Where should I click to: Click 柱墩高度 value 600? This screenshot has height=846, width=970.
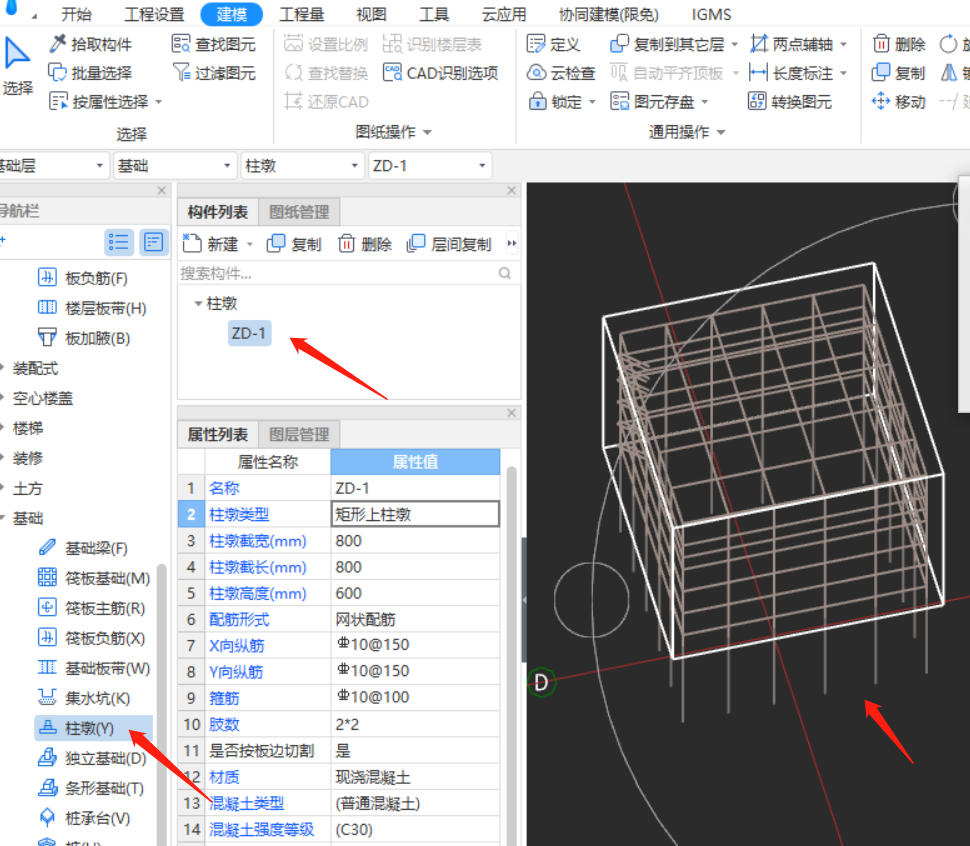[415, 593]
